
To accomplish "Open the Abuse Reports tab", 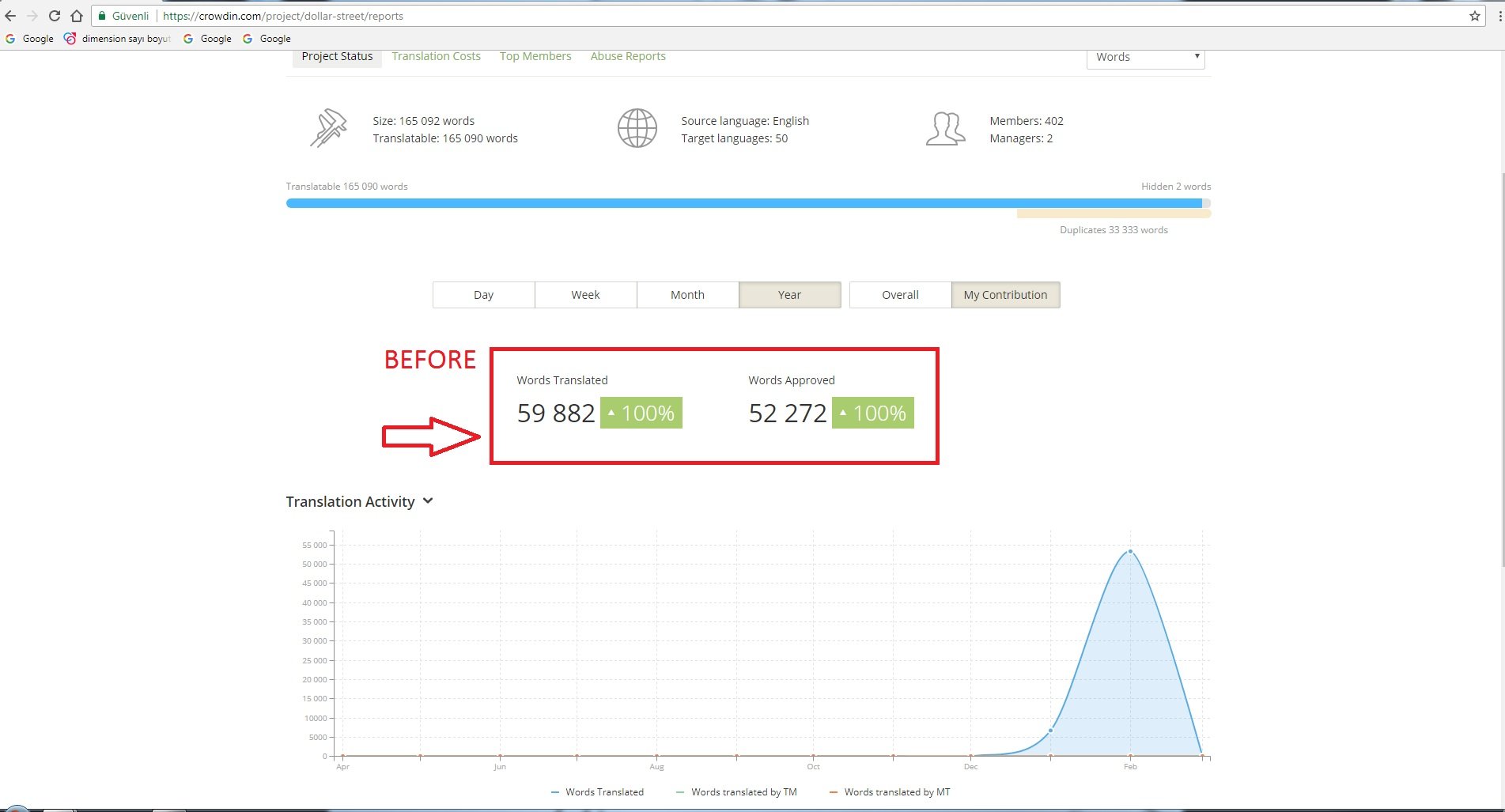I will [x=628, y=56].
